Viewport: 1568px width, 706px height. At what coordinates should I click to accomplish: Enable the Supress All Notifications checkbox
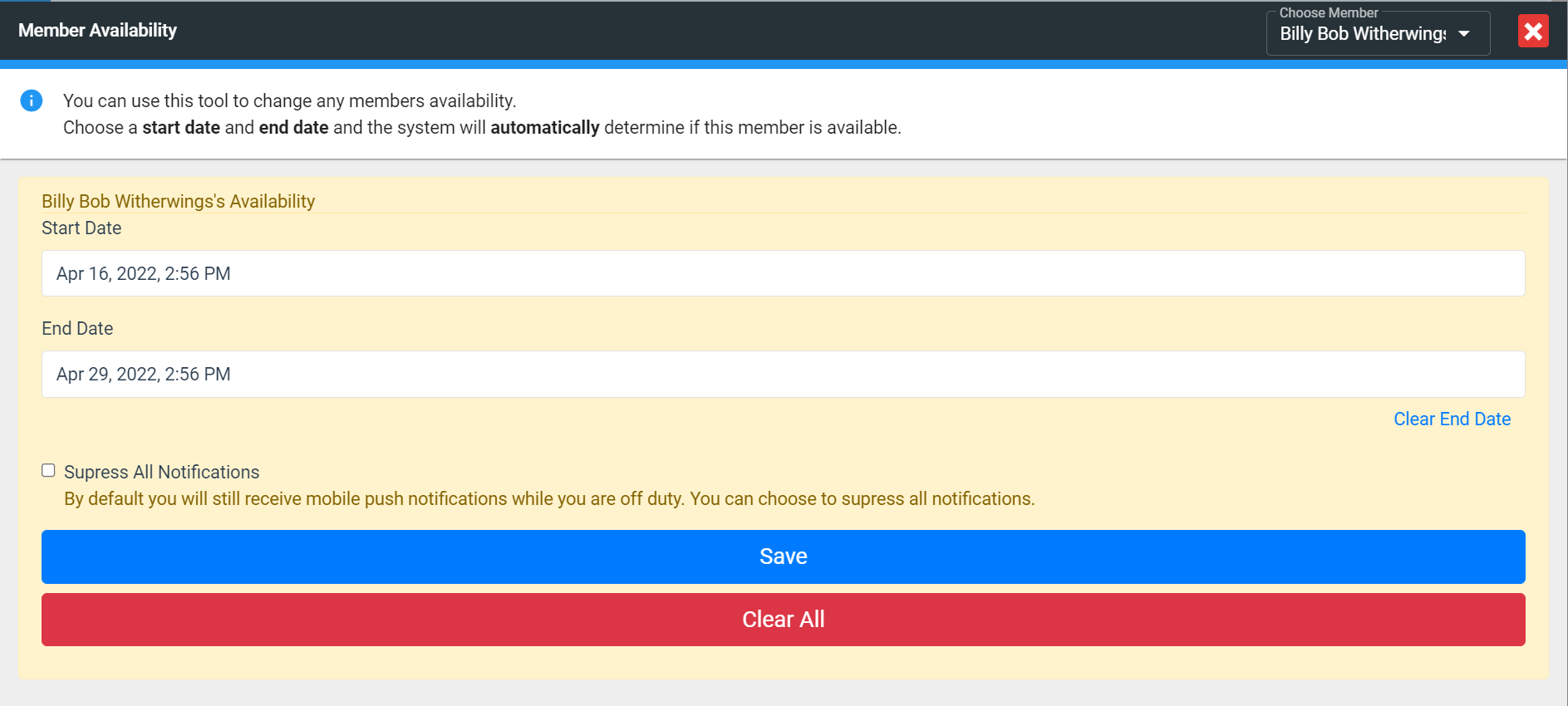click(49, 471)
